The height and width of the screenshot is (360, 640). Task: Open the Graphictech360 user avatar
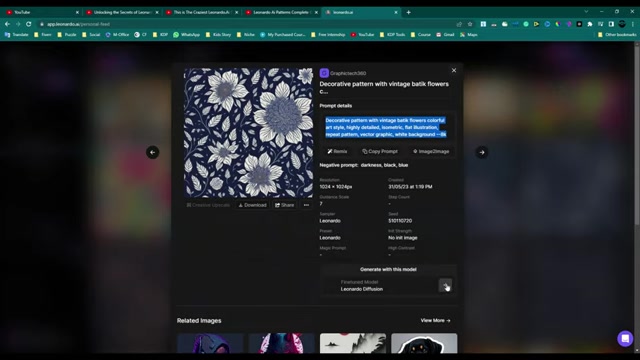(324, 73)
